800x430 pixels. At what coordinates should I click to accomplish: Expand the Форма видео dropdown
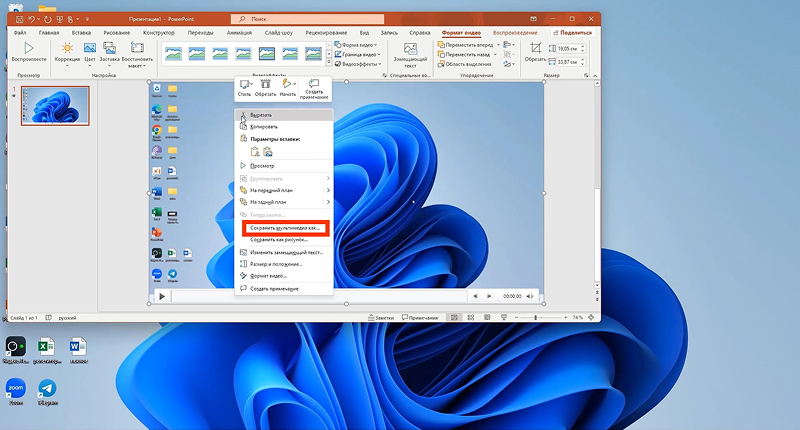pos(356,45)
